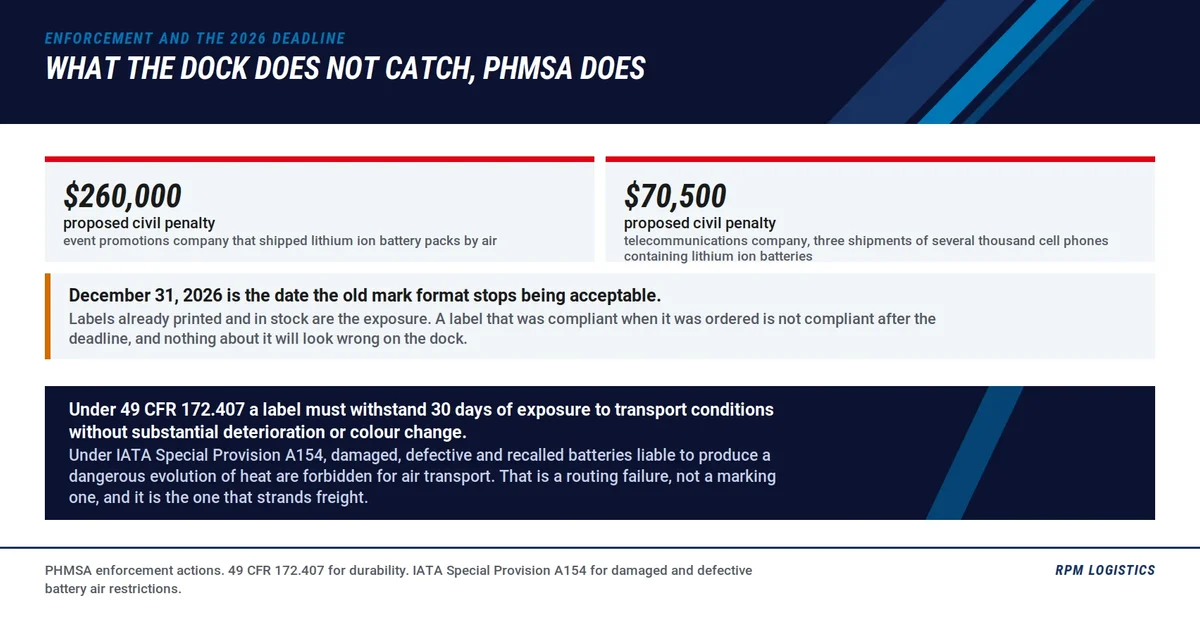The height and width of the screenshot is (627, 1200).
Task: Click the red bar above $70,500 card
Action: click(x=880, y=159)
